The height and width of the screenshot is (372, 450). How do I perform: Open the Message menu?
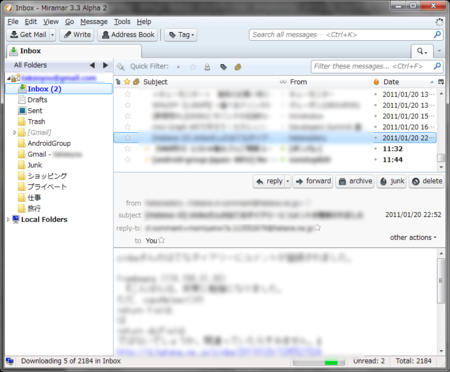point(94,22)
